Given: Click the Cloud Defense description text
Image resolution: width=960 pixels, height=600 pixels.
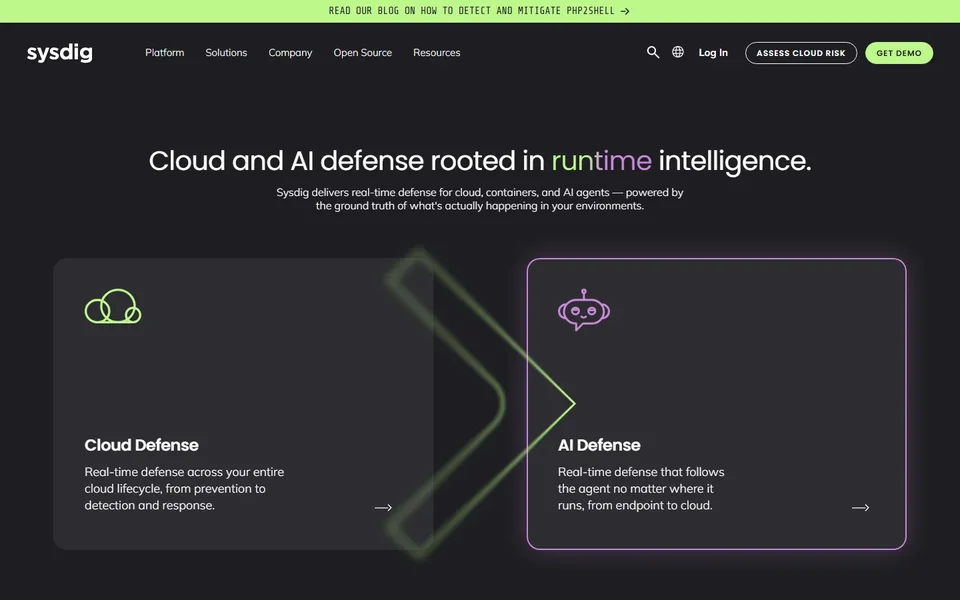Looking at the screenshot, I should coord(184,489).
